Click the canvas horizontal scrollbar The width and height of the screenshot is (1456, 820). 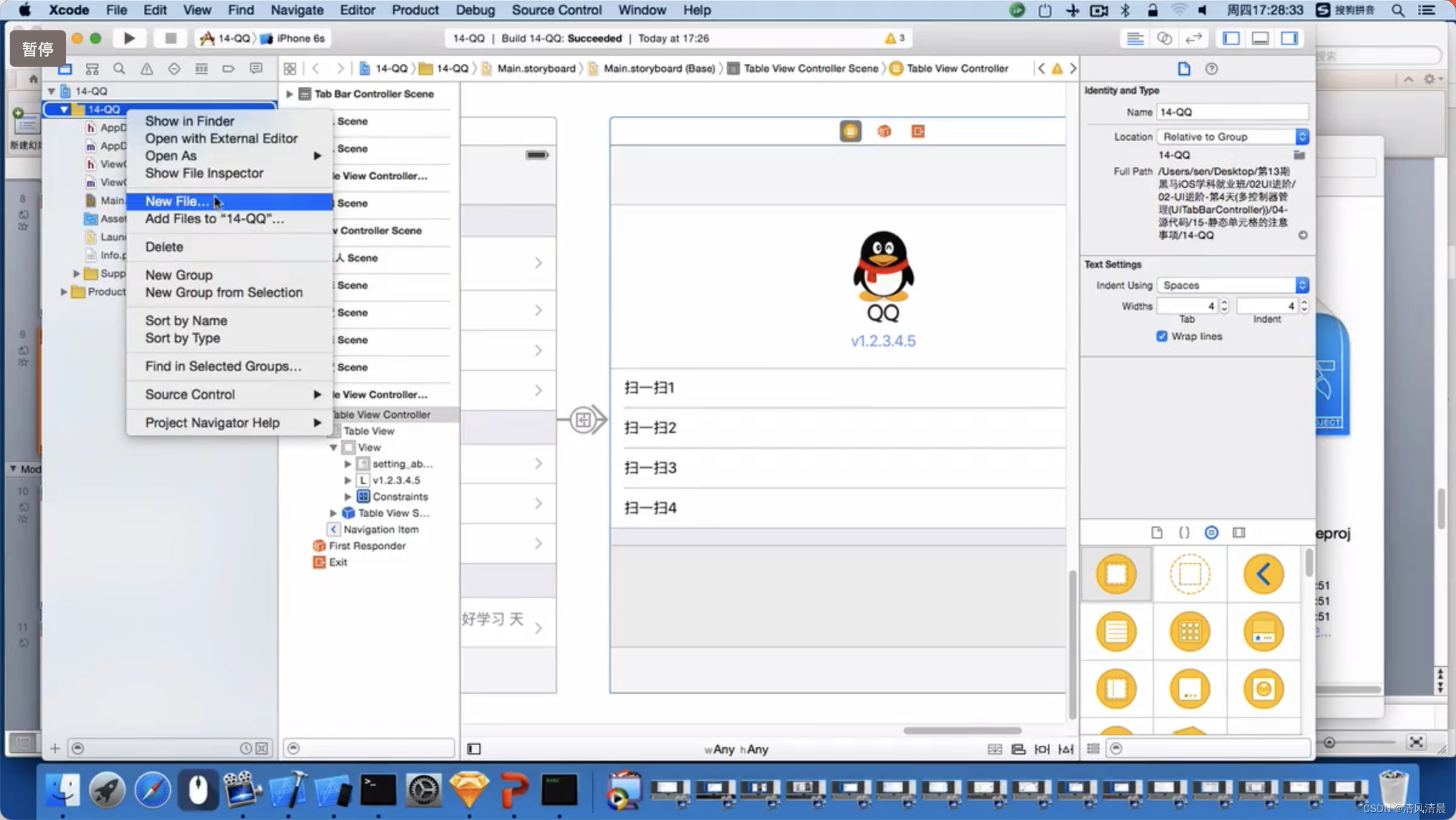pyautogui.click(x=962, y=730)
